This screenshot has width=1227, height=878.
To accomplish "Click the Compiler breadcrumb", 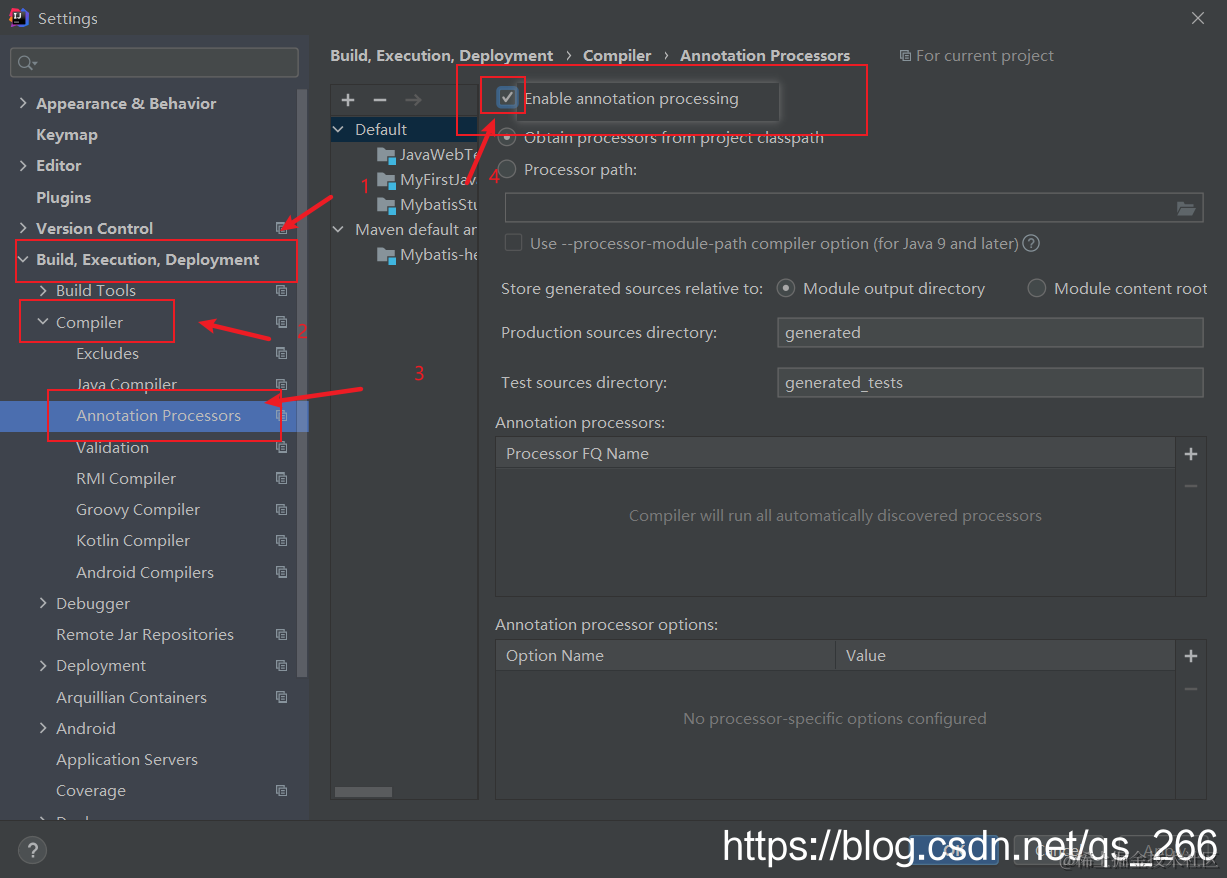I will 617,55.
